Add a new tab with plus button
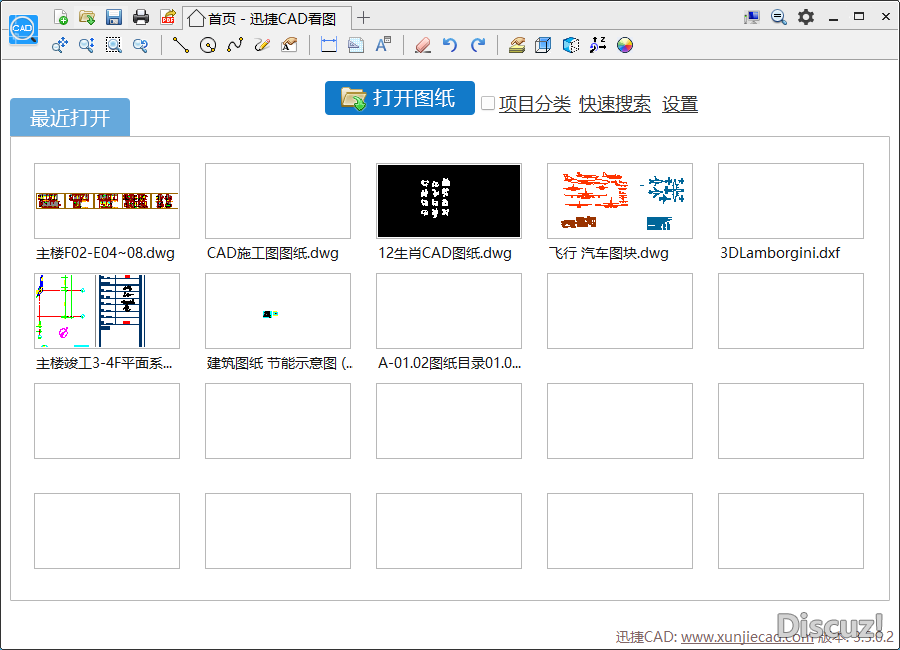This screenshot has height=650, width=900. 364,17
